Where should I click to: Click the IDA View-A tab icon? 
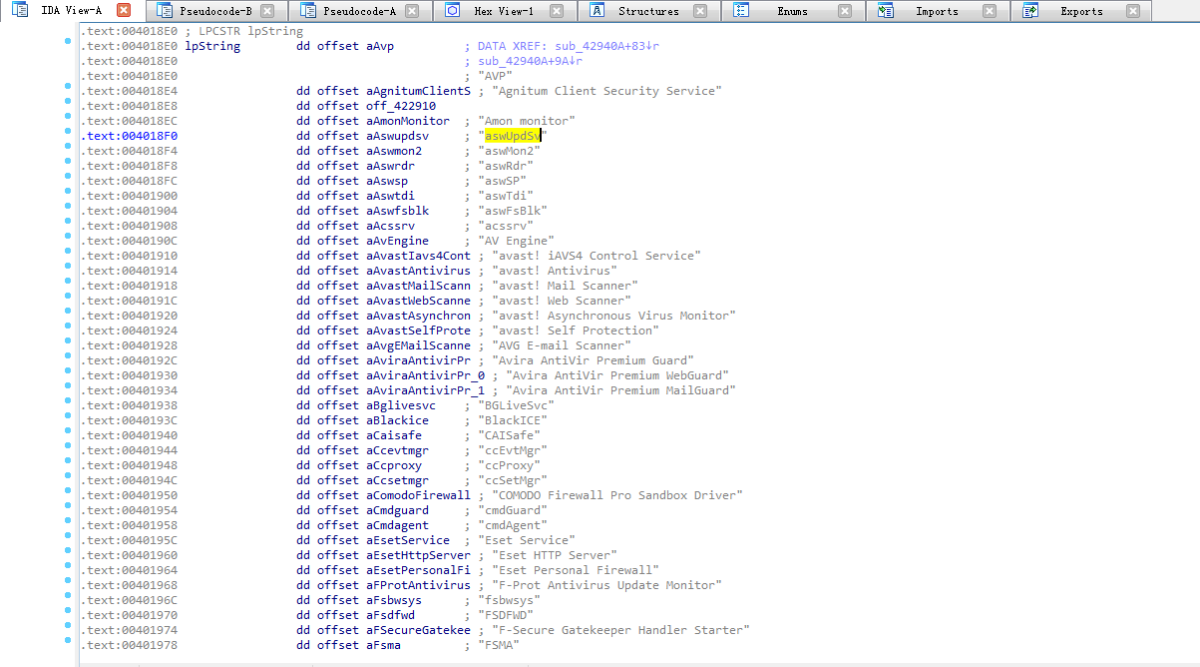click(x=20, y=11)
